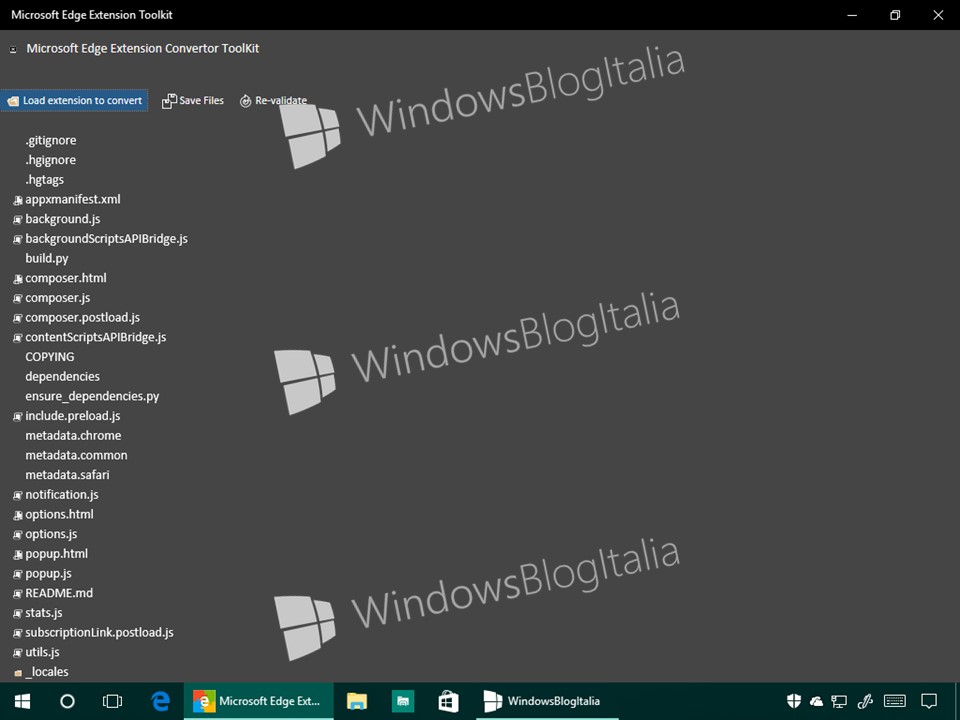Click the icon next to stats.js

[18, 613]
